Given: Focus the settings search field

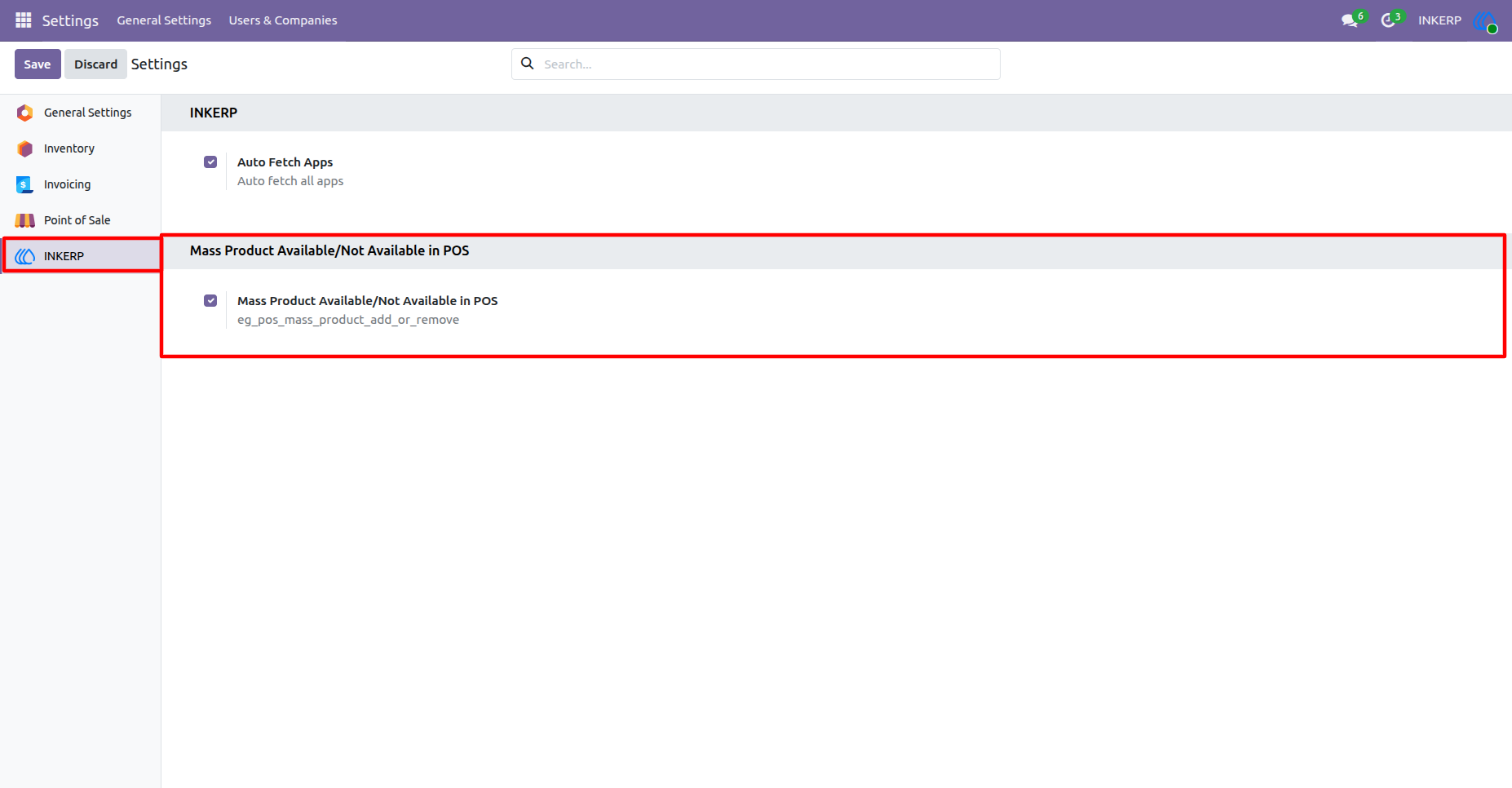Looking at the screenshot, I should tap(756, 64).
